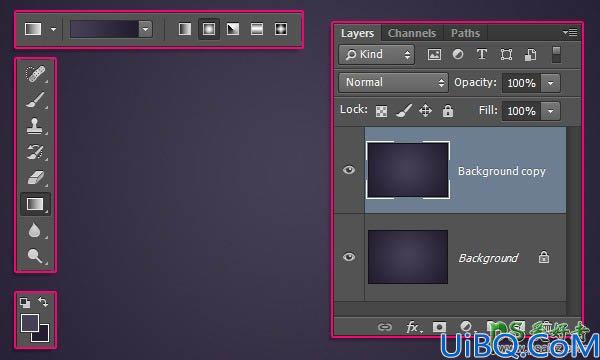600x360 pixels.
Task: Click the Background layer name
Action: pyautogui.click(x=488, y=258)
